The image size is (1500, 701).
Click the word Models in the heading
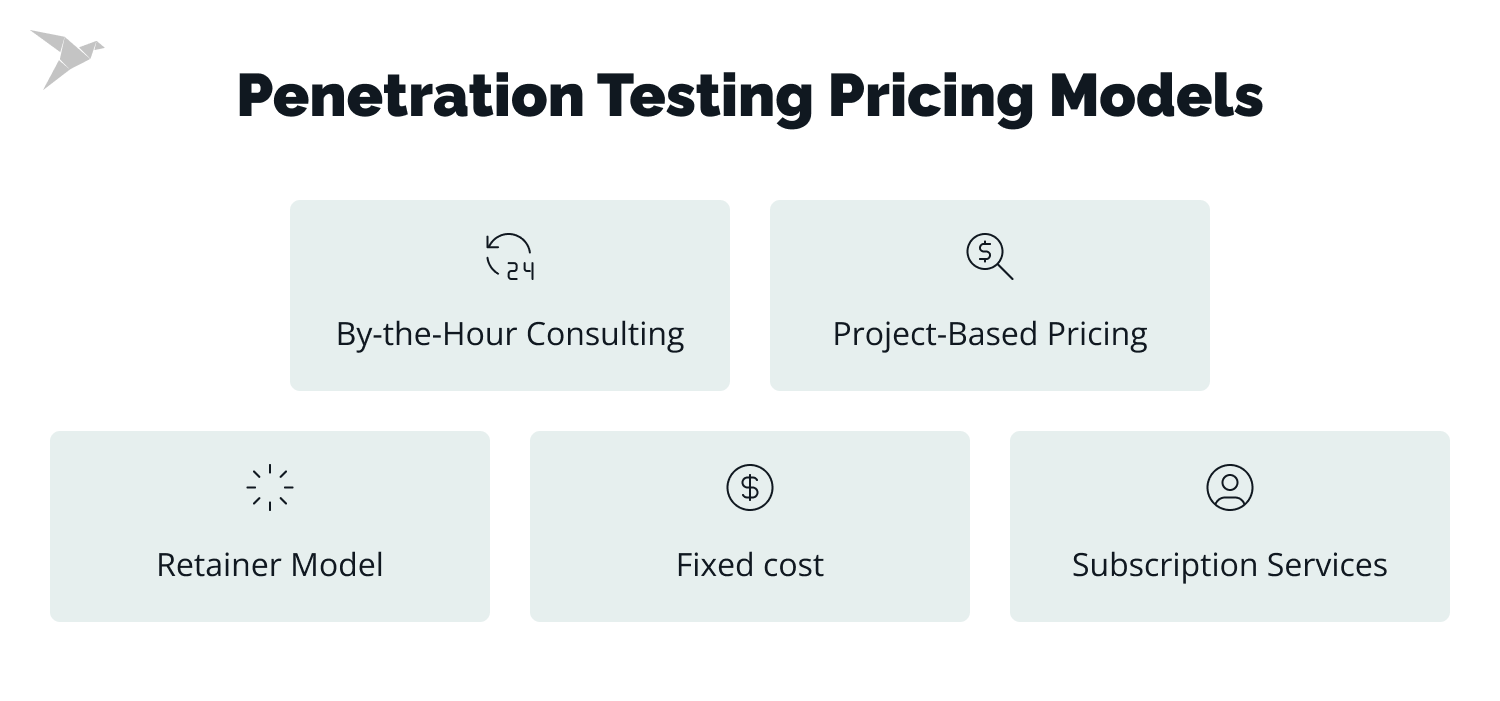(x=1157, y=97)
